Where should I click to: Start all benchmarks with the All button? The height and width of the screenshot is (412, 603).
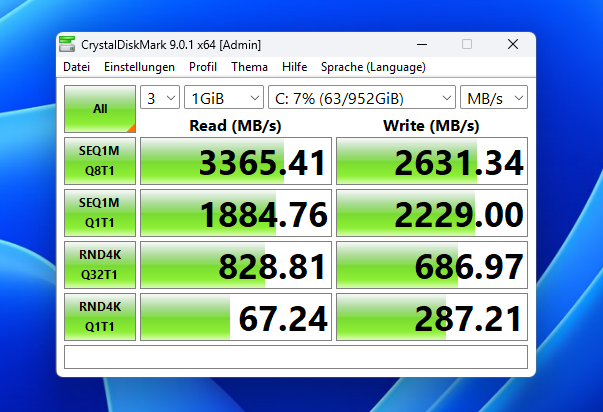point(100,109)
